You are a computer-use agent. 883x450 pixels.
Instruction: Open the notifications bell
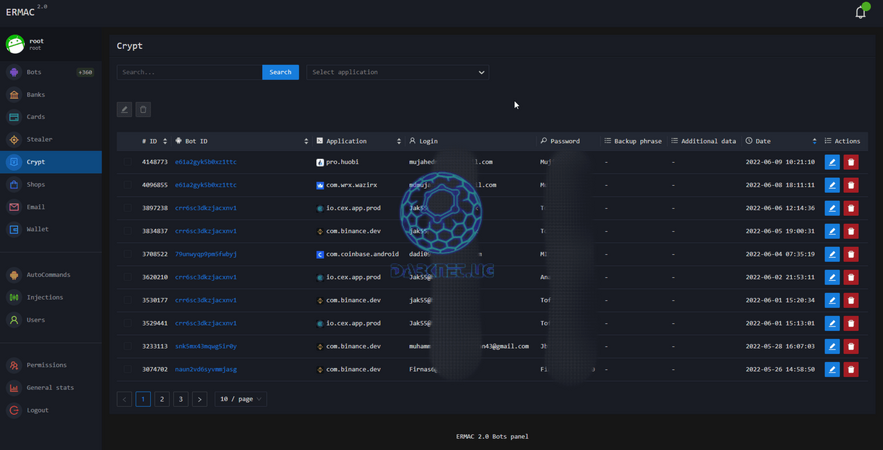[x=860, y=12]
